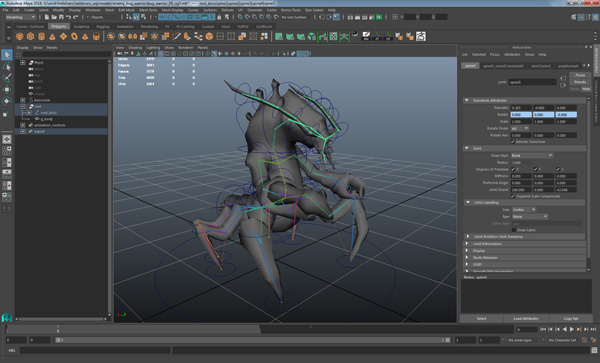Open the Windows menu
600x363 pixels.
click(93, 10)
